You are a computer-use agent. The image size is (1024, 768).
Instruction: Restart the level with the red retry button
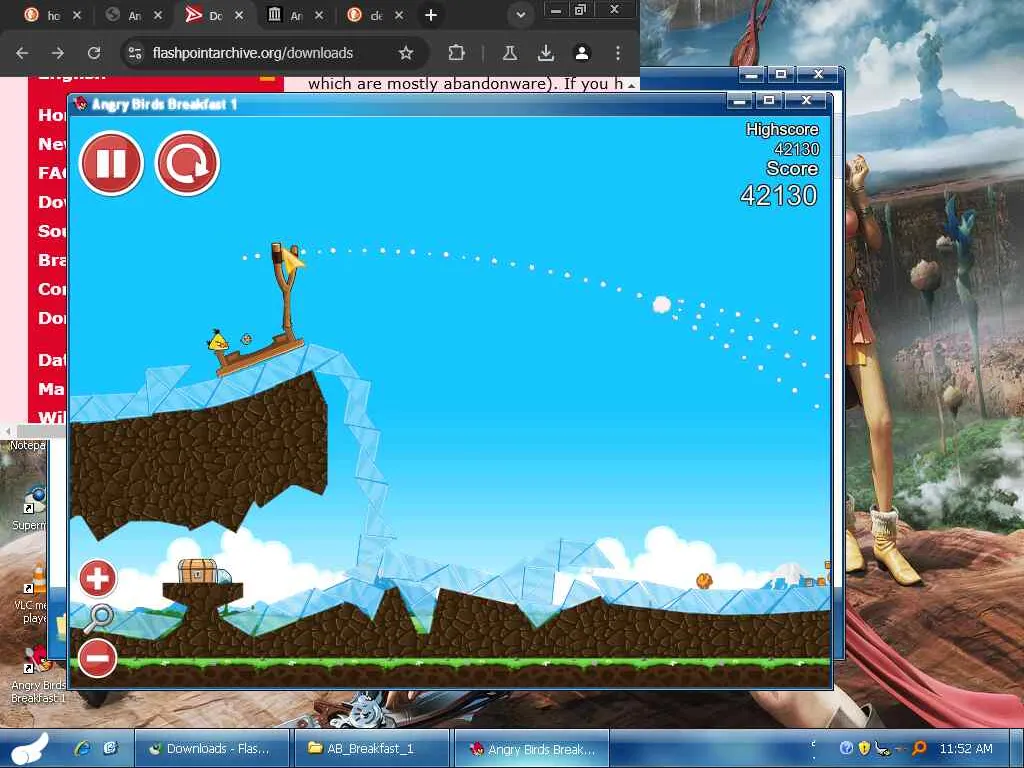coord(187,163)
